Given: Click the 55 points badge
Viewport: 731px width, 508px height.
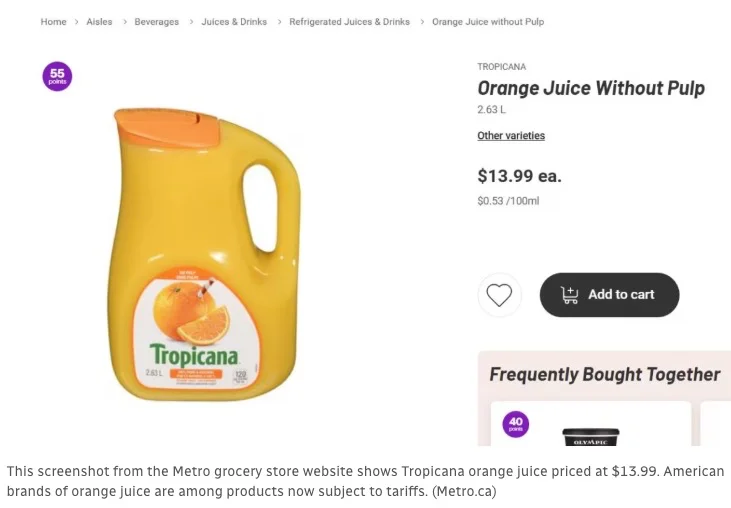Looking at the screenshot, I should coord(57,76).
